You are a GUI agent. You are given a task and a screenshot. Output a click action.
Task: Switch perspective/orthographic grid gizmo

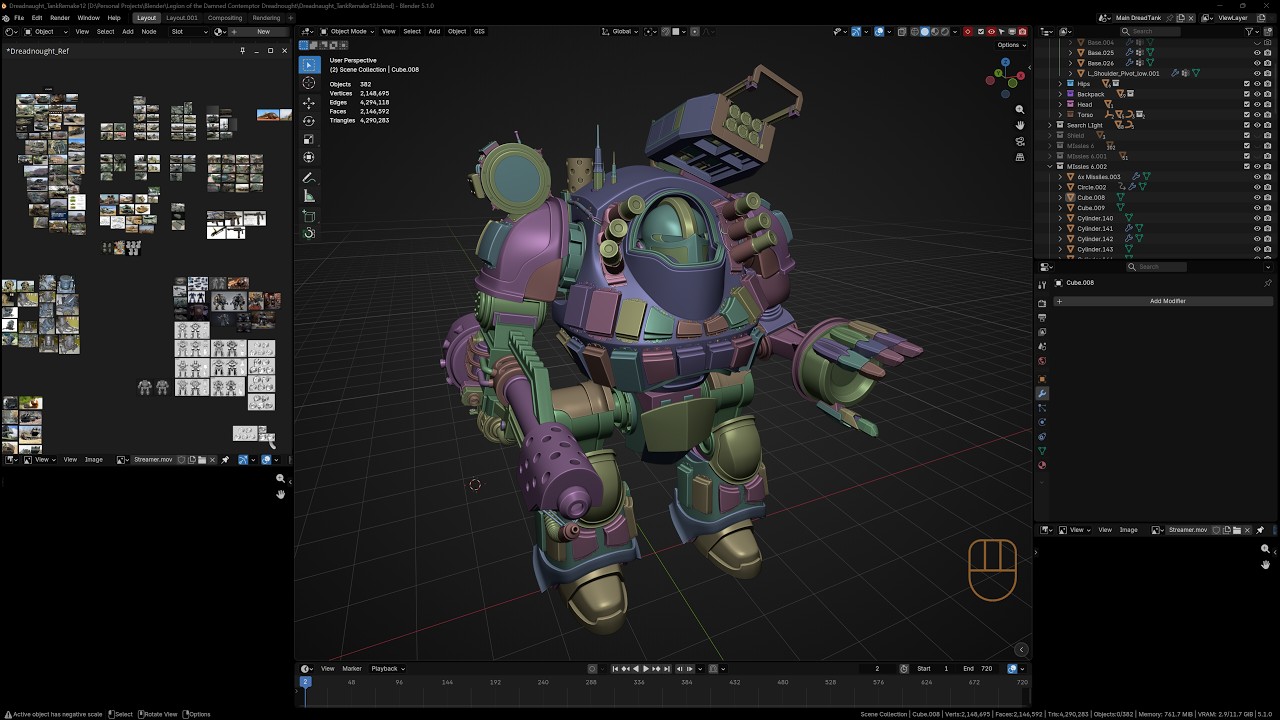[x=1020, y=157]
